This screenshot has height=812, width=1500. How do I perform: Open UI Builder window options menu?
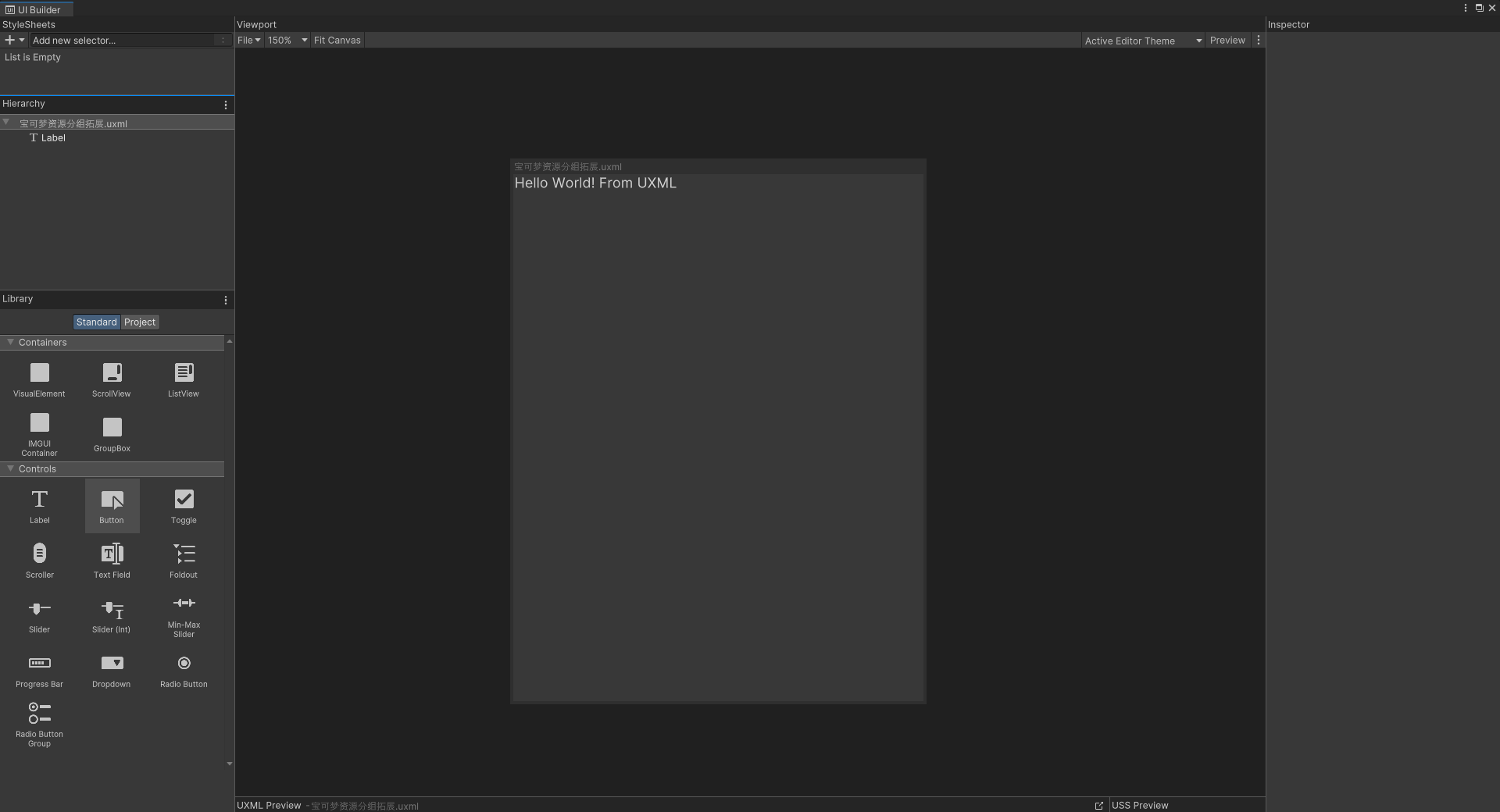click(x=1465, y=8)
